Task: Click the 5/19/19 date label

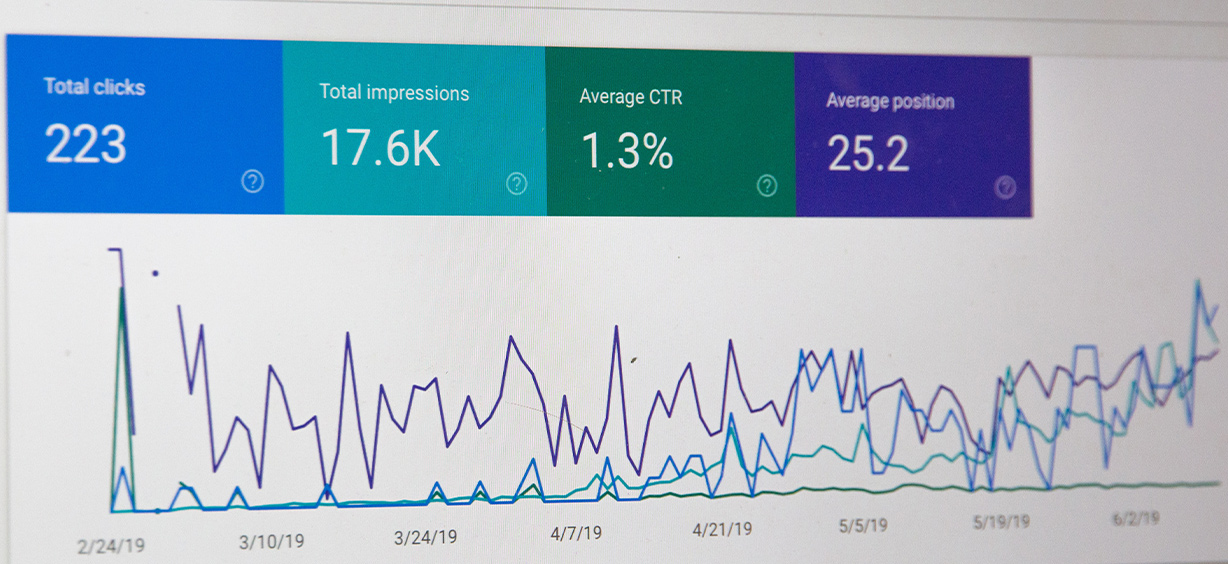Action: 1001,521
